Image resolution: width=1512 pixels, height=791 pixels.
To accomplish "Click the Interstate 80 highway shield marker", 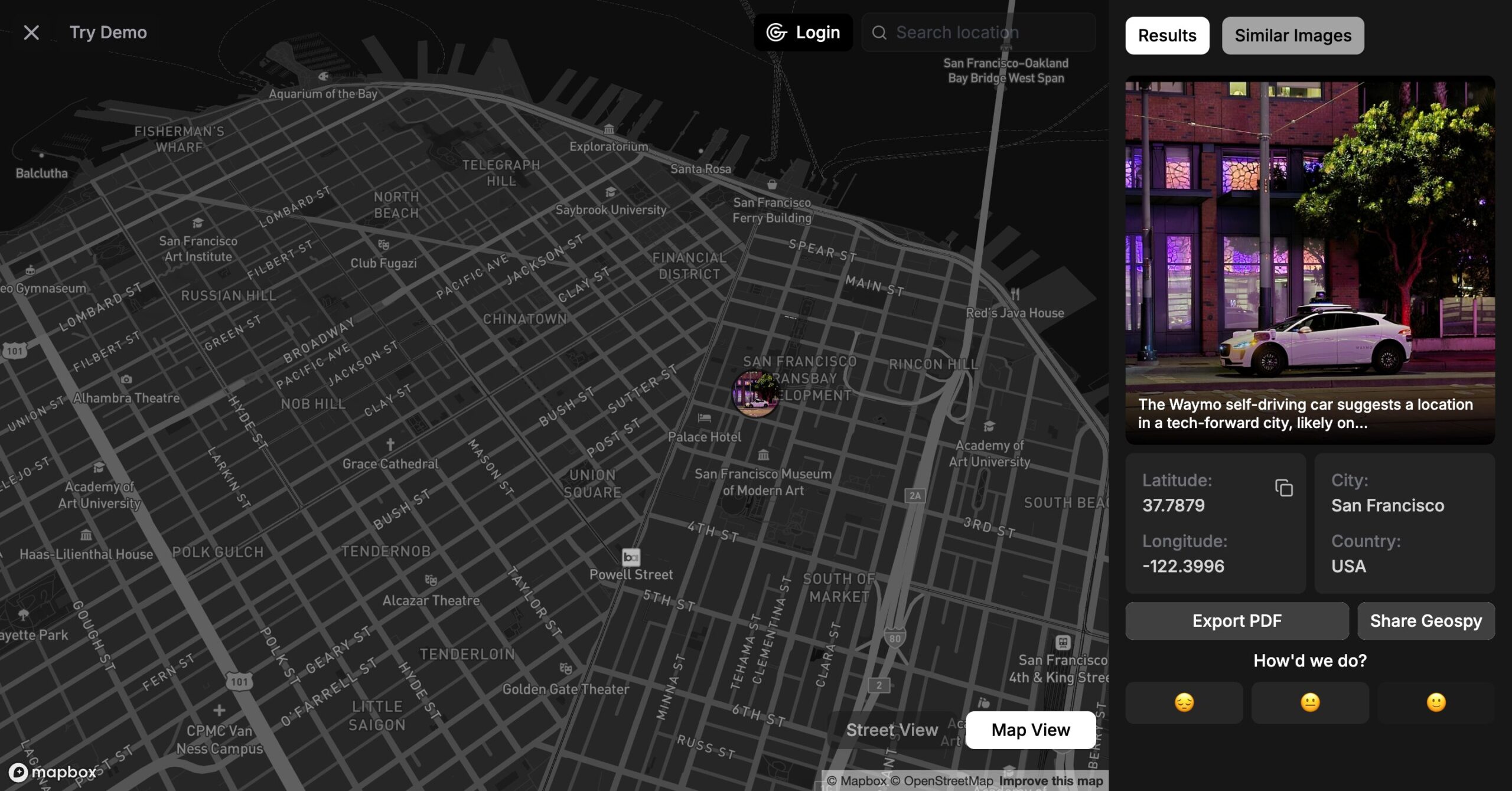I will click(895, 638).
